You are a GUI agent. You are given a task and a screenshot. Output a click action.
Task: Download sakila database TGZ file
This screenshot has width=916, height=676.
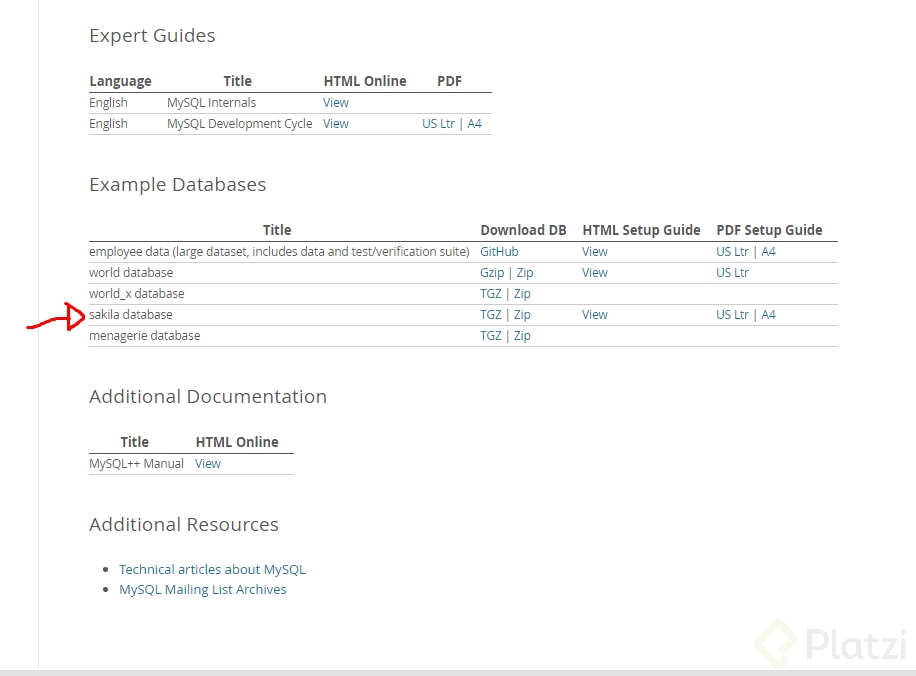point(491,315)
